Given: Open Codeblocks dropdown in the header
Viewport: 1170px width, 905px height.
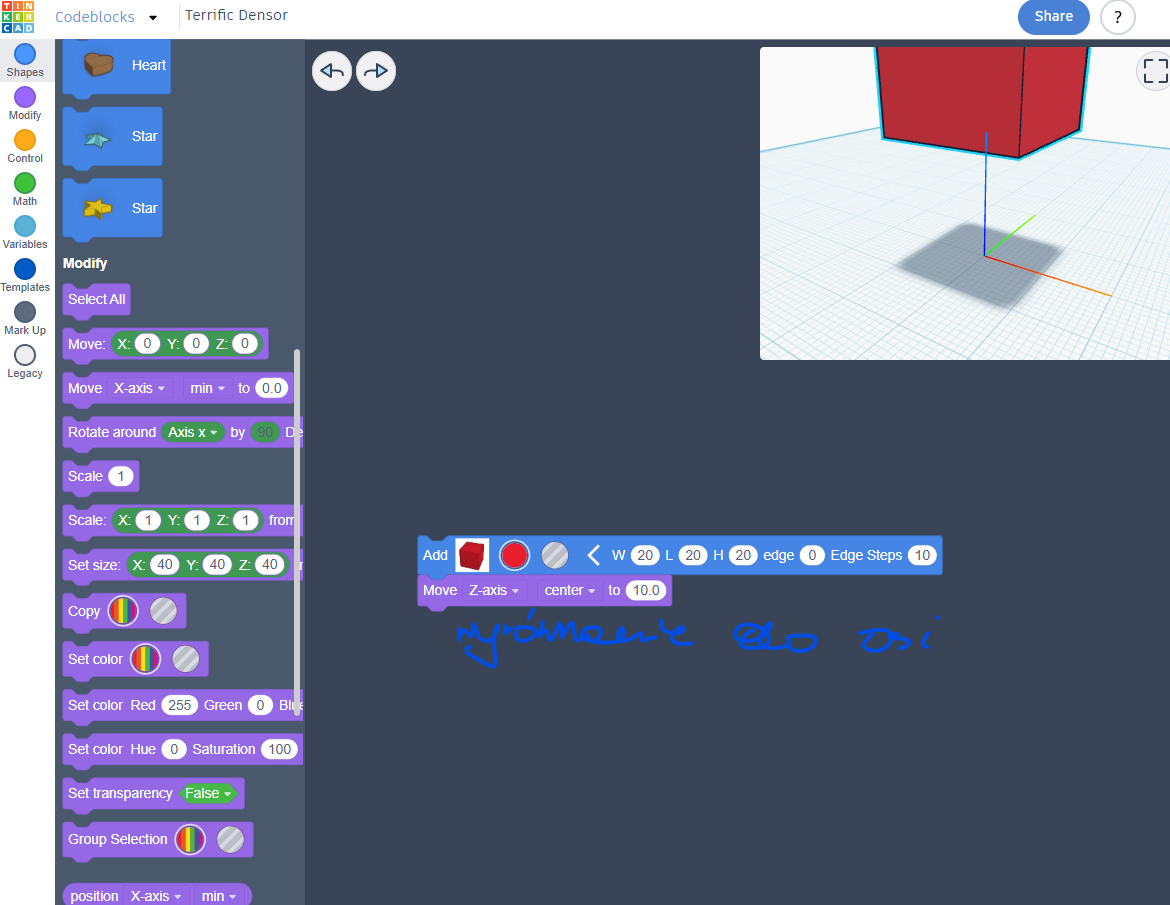Looking at the screenshot, I should pyautogui.click(x=153, y=17).
